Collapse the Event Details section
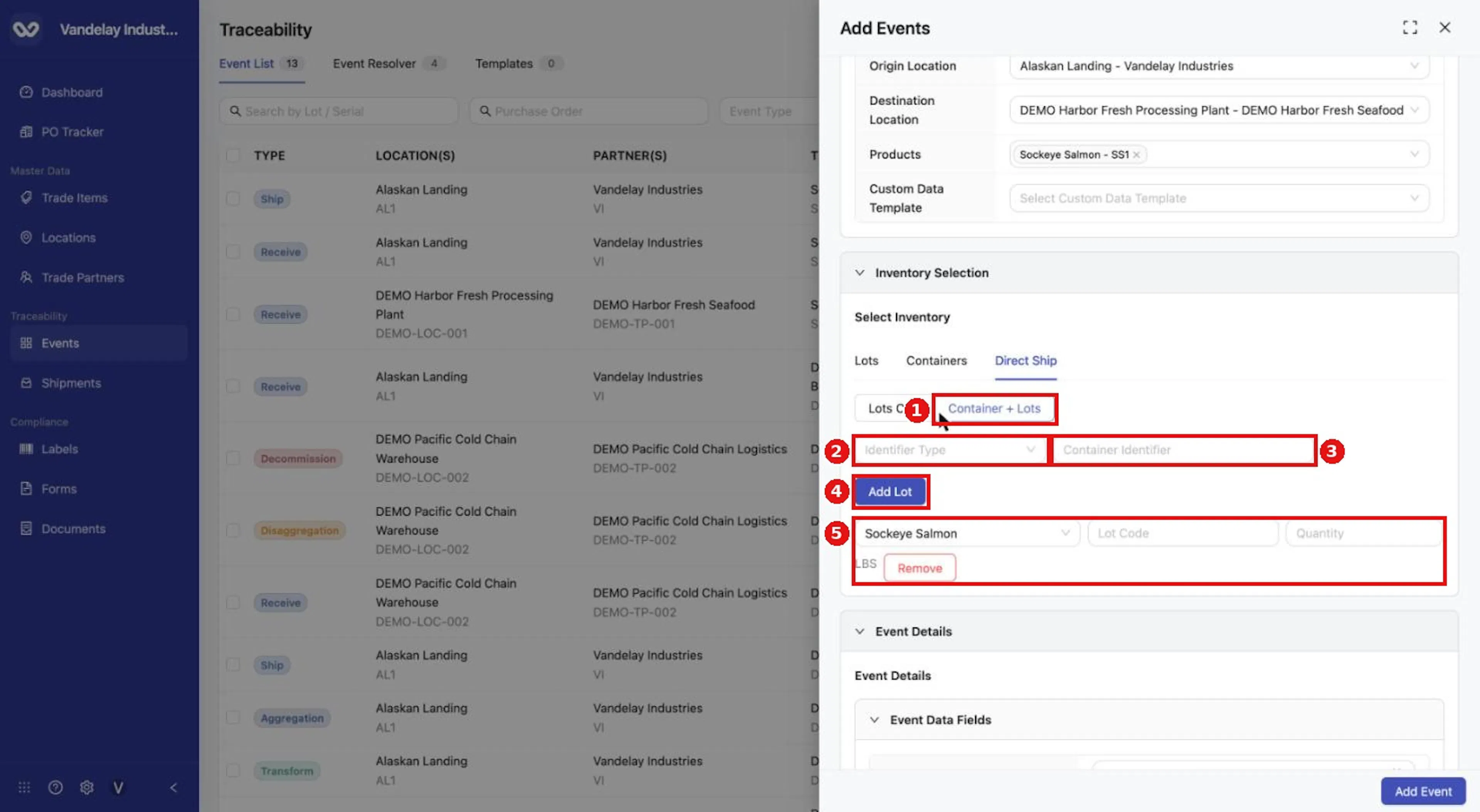This screenshot has height=812, width=1480. (x=859, y=631)
